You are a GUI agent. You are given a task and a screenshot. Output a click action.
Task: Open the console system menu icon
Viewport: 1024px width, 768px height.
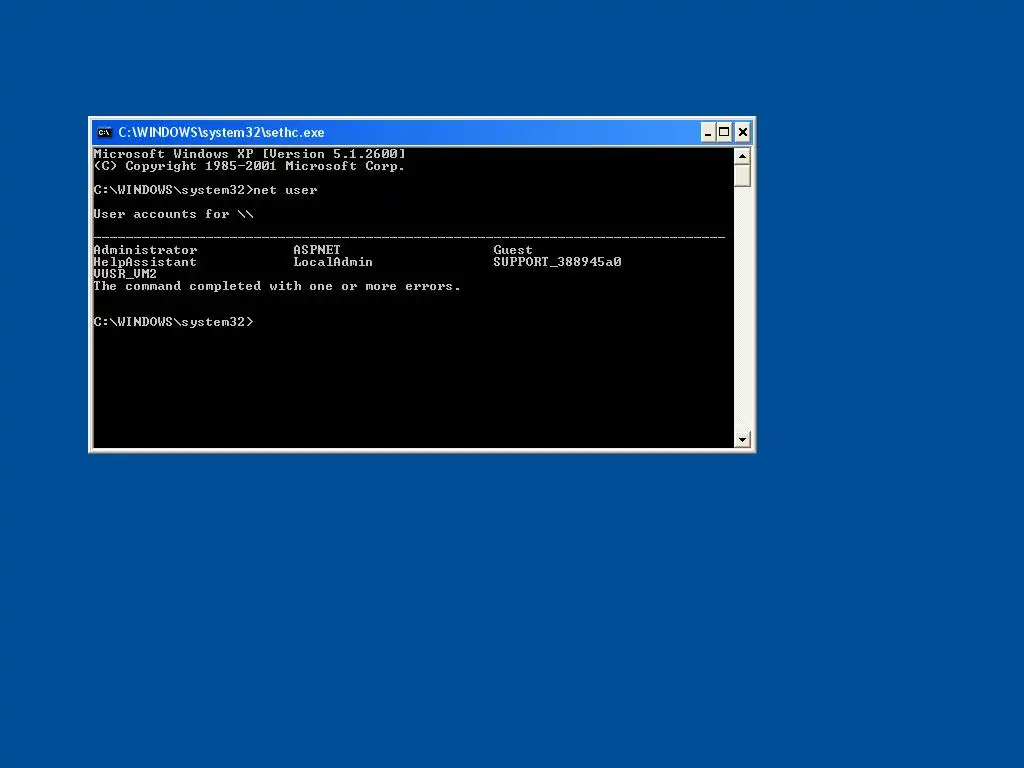pyautogui.click(x=104, y=133)
